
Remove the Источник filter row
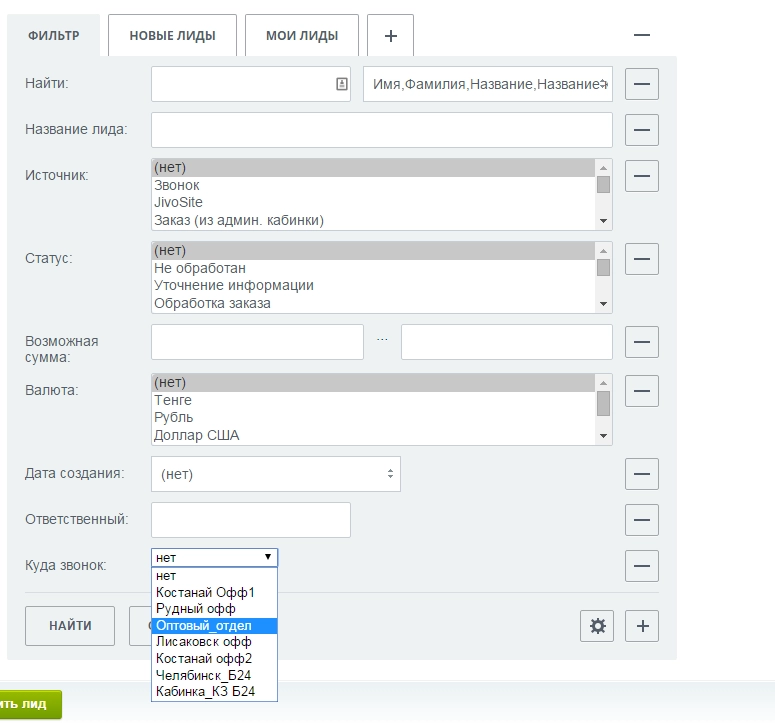pos(642,176)
